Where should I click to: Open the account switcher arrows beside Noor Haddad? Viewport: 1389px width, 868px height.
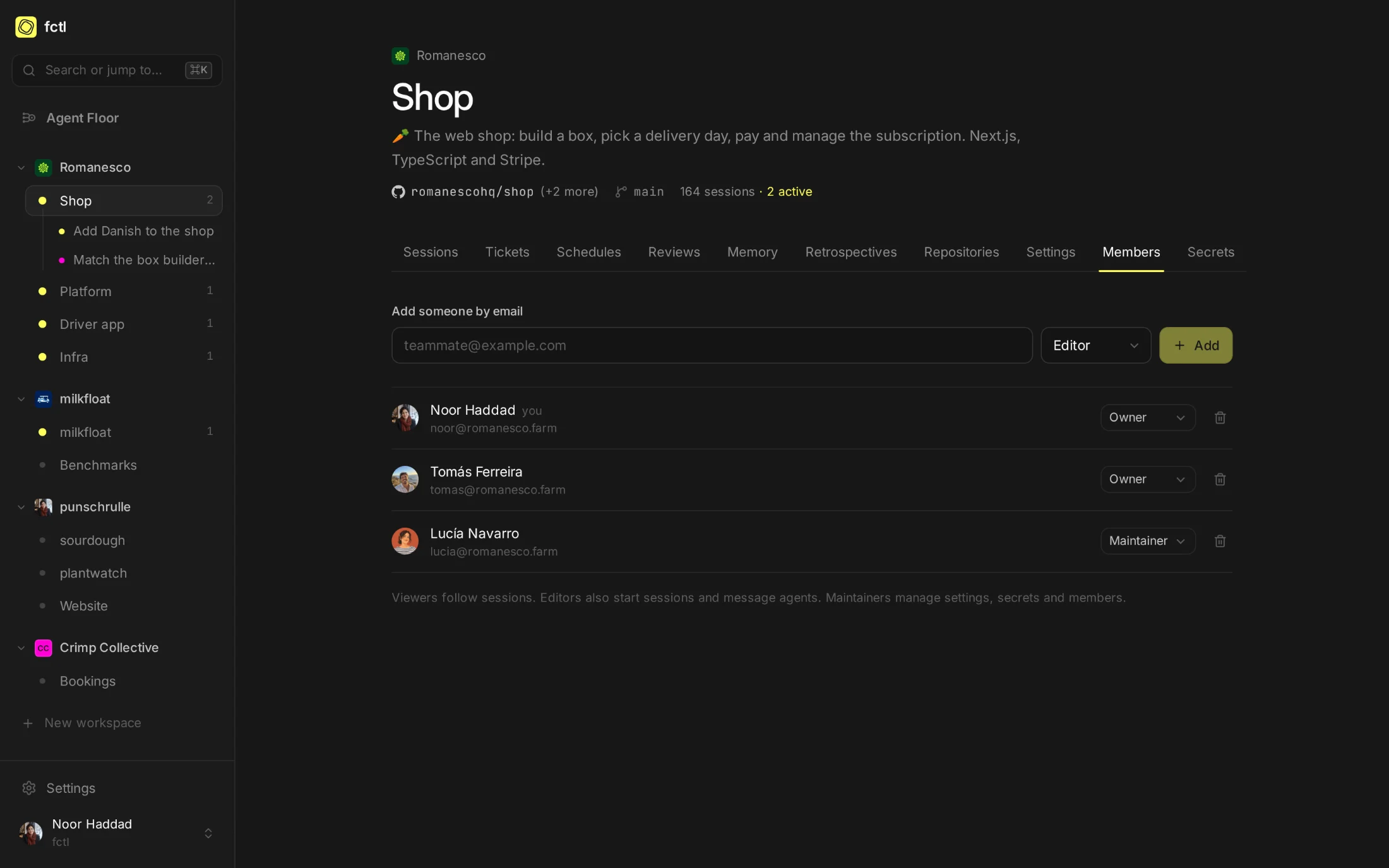(208, 833)
